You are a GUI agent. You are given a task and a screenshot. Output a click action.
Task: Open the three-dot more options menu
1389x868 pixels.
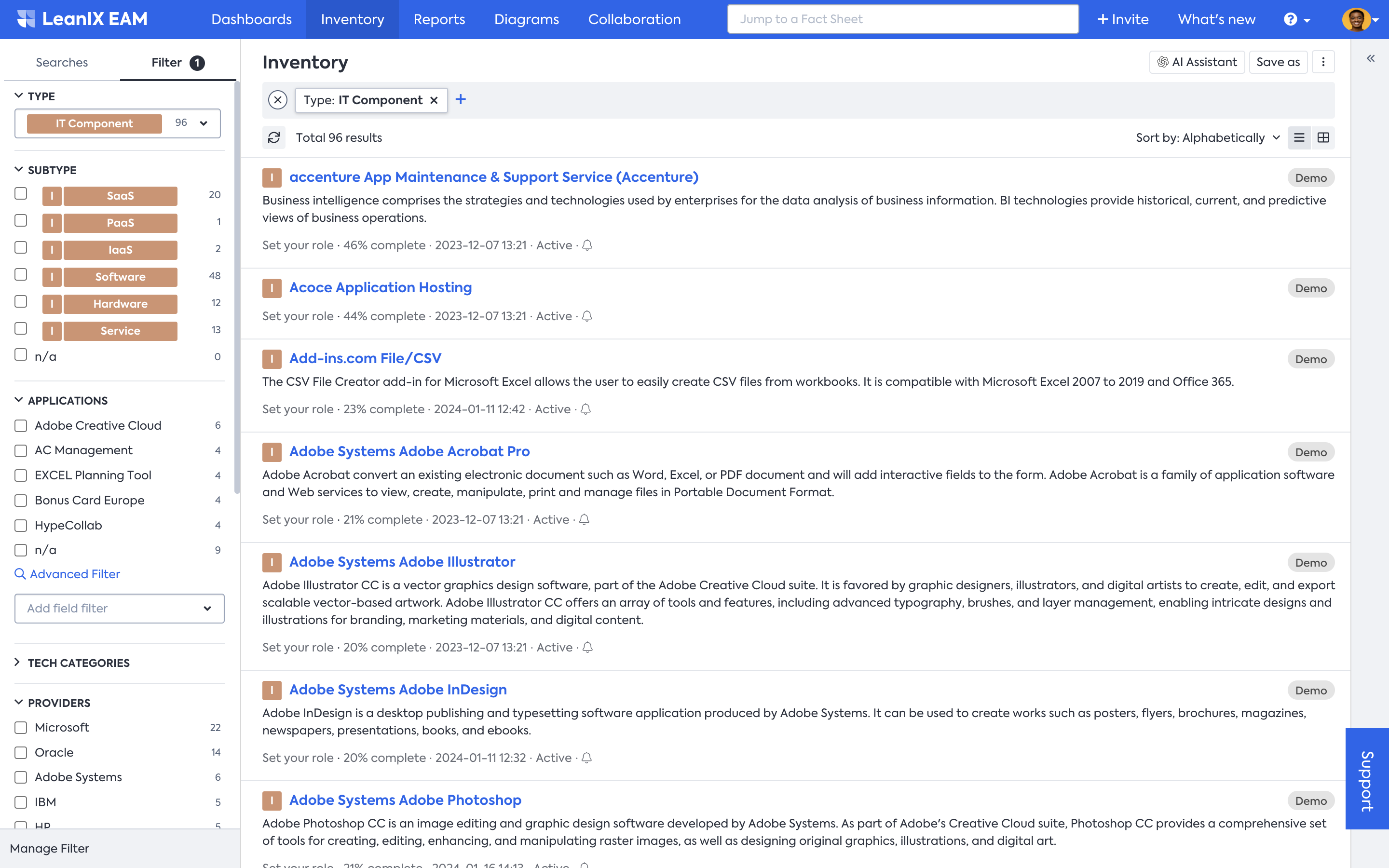click(x=1323, y=62)
